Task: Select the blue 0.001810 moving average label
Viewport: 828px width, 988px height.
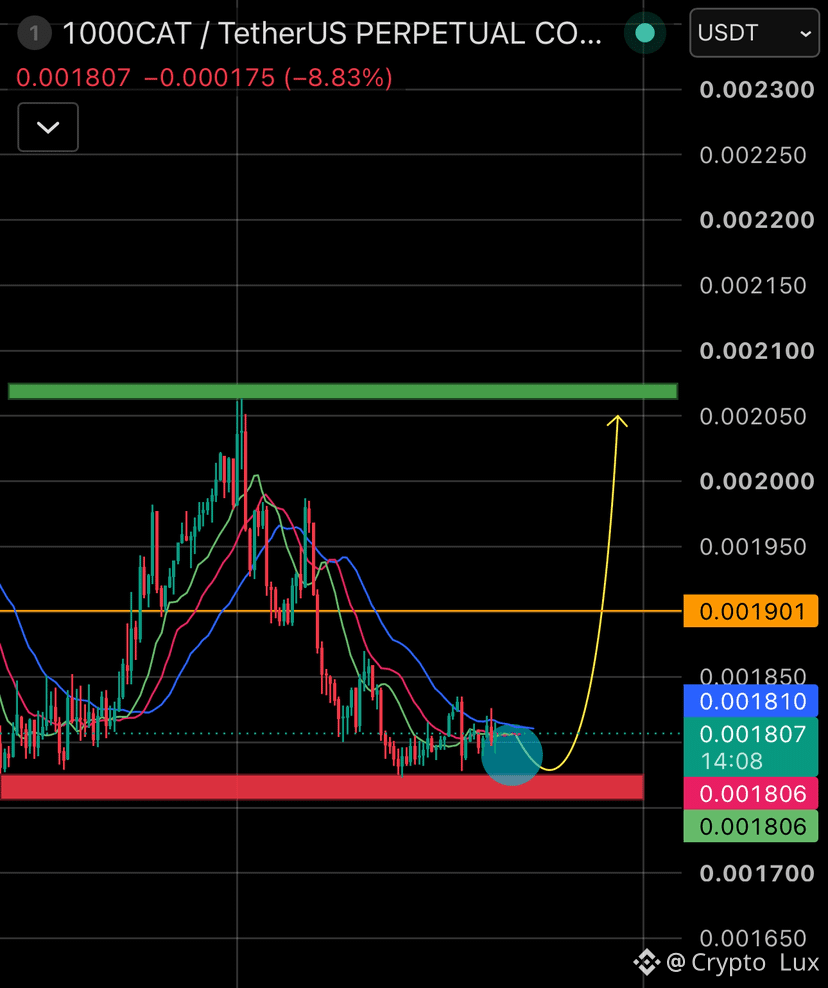Action: pos(750,701)
